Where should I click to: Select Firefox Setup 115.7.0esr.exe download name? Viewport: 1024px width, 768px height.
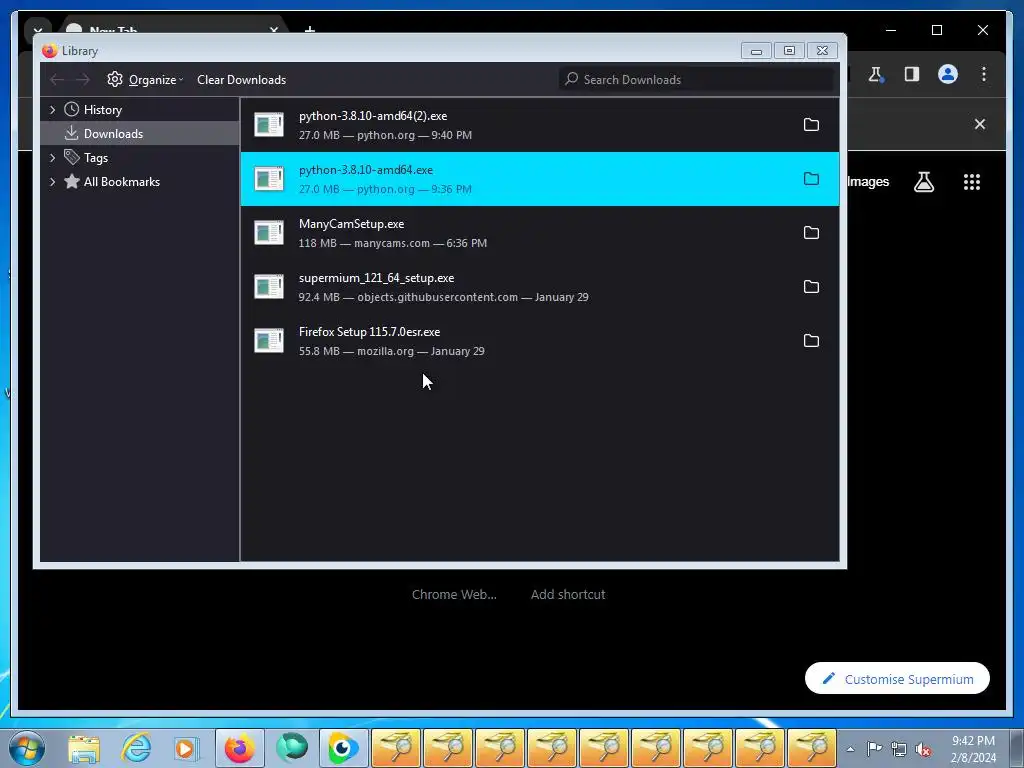(369, 332)
